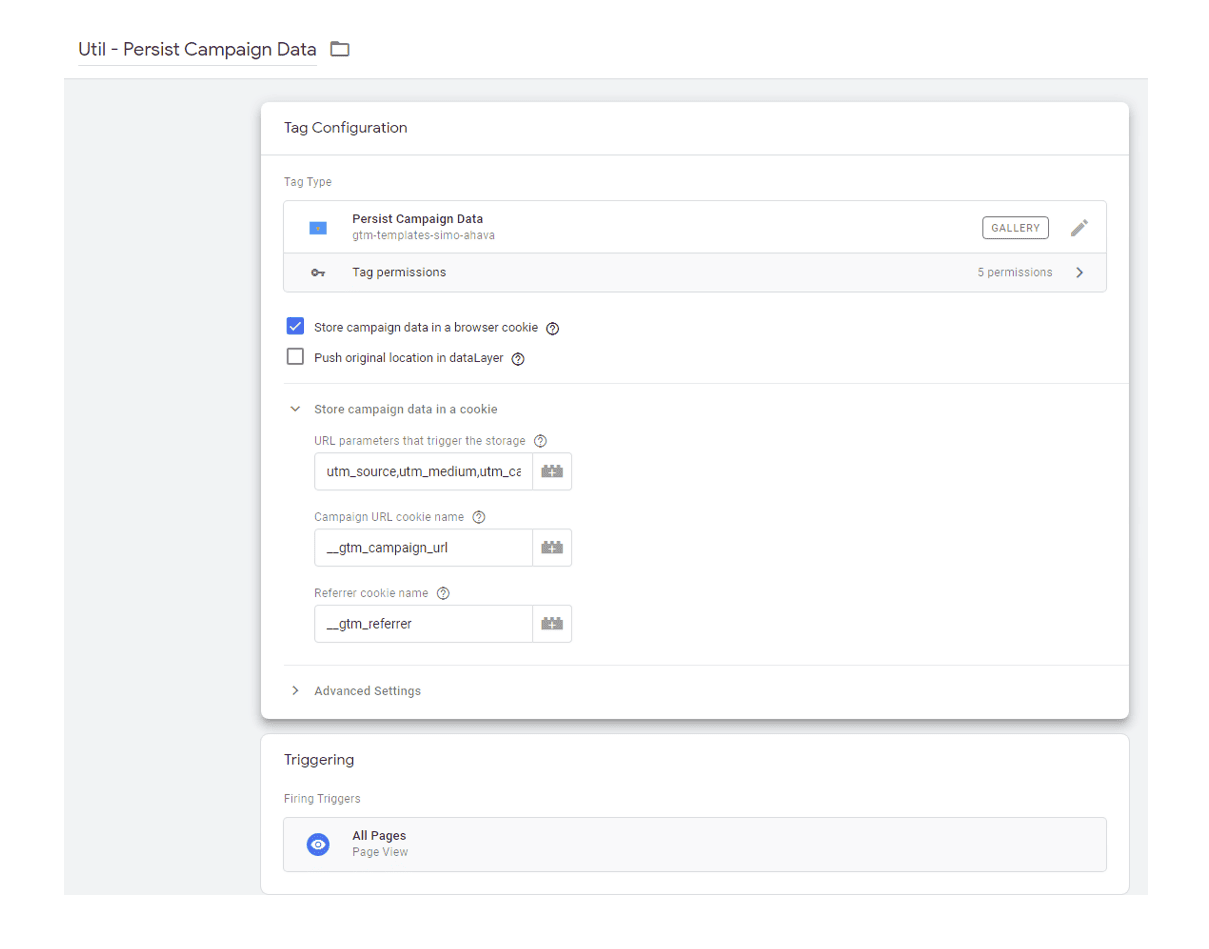Expand Tag permissions with the chevron arrow
The height and width of the screenshot is (949, 1209).
(x=1079, y=272)
